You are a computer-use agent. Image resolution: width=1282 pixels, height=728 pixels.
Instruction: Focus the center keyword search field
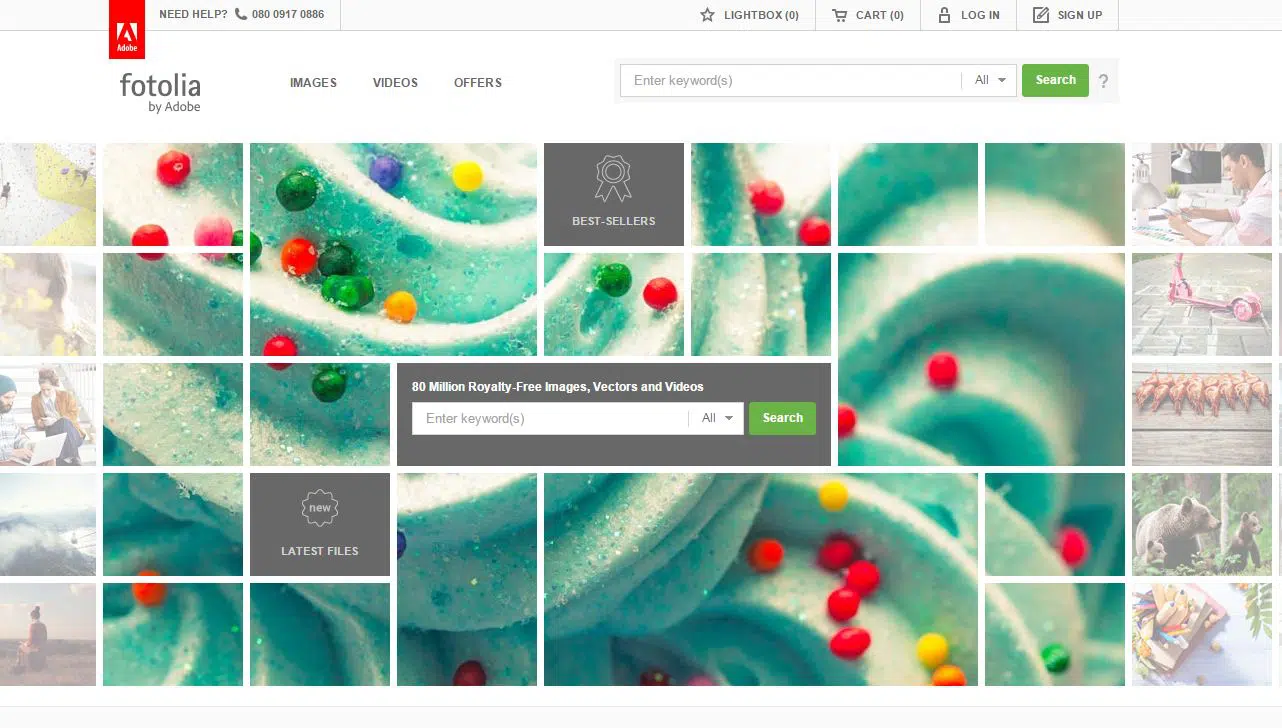550,418
